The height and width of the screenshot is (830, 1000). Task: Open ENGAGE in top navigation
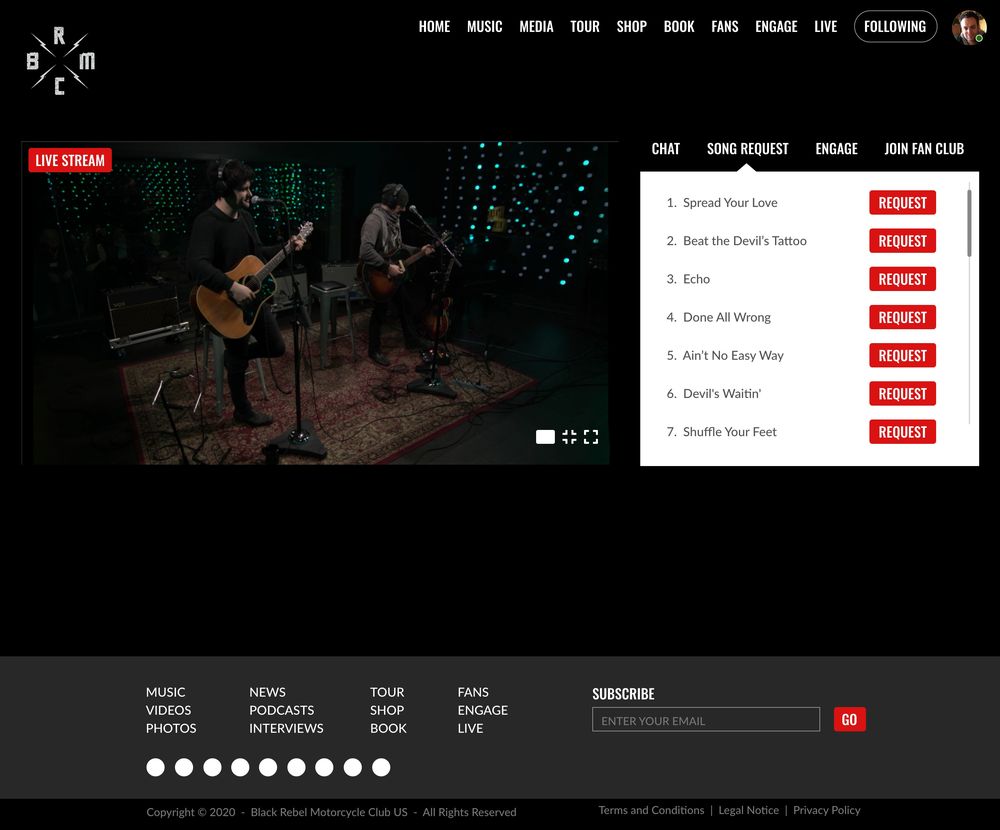776,26
